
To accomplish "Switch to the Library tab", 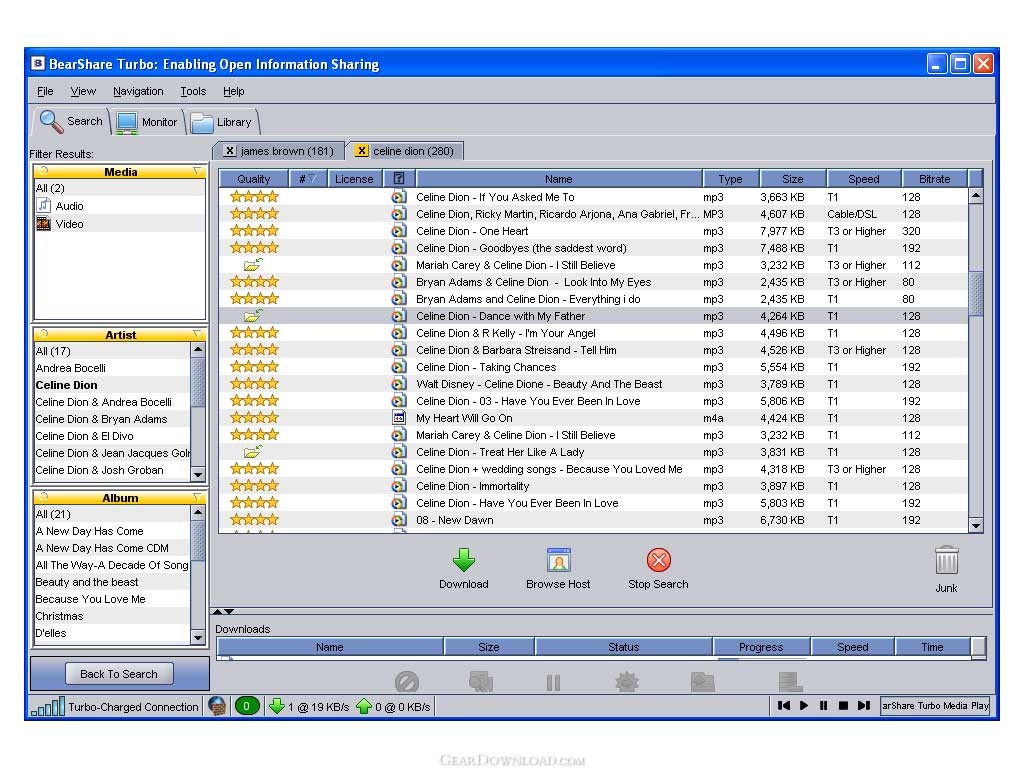I will [x=221, y=122].
